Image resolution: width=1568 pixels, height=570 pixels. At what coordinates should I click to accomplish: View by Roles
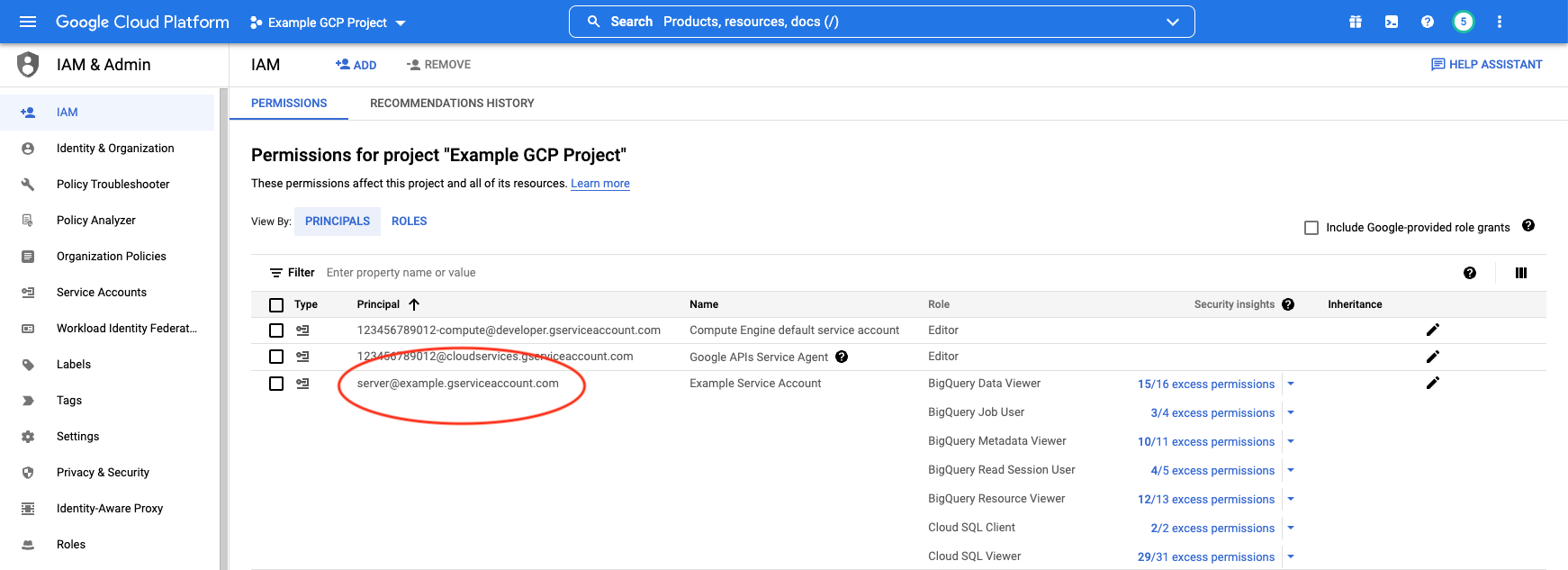click(410, 222)
